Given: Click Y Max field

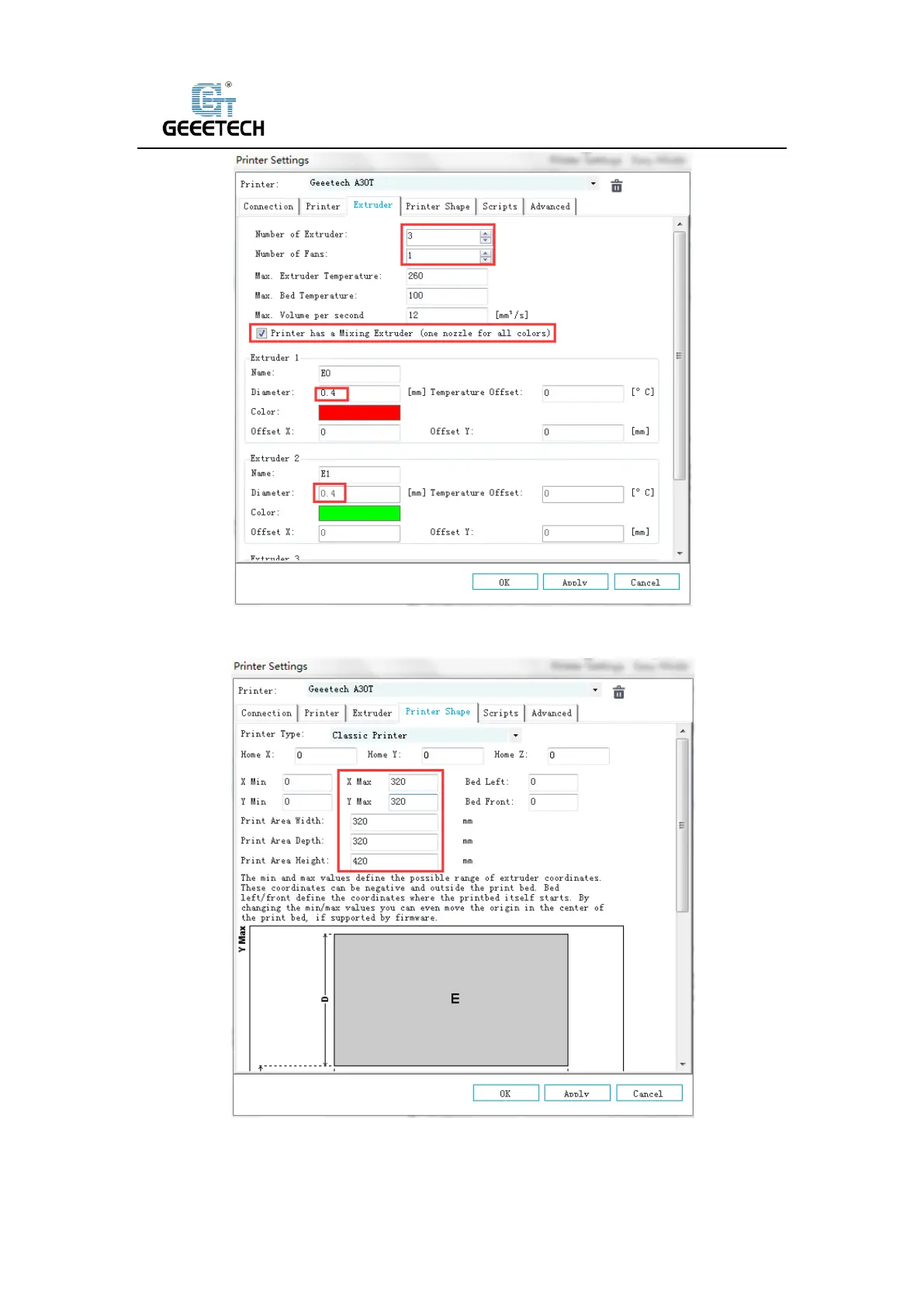Looking at the screenshot, I should coord(414,803).
